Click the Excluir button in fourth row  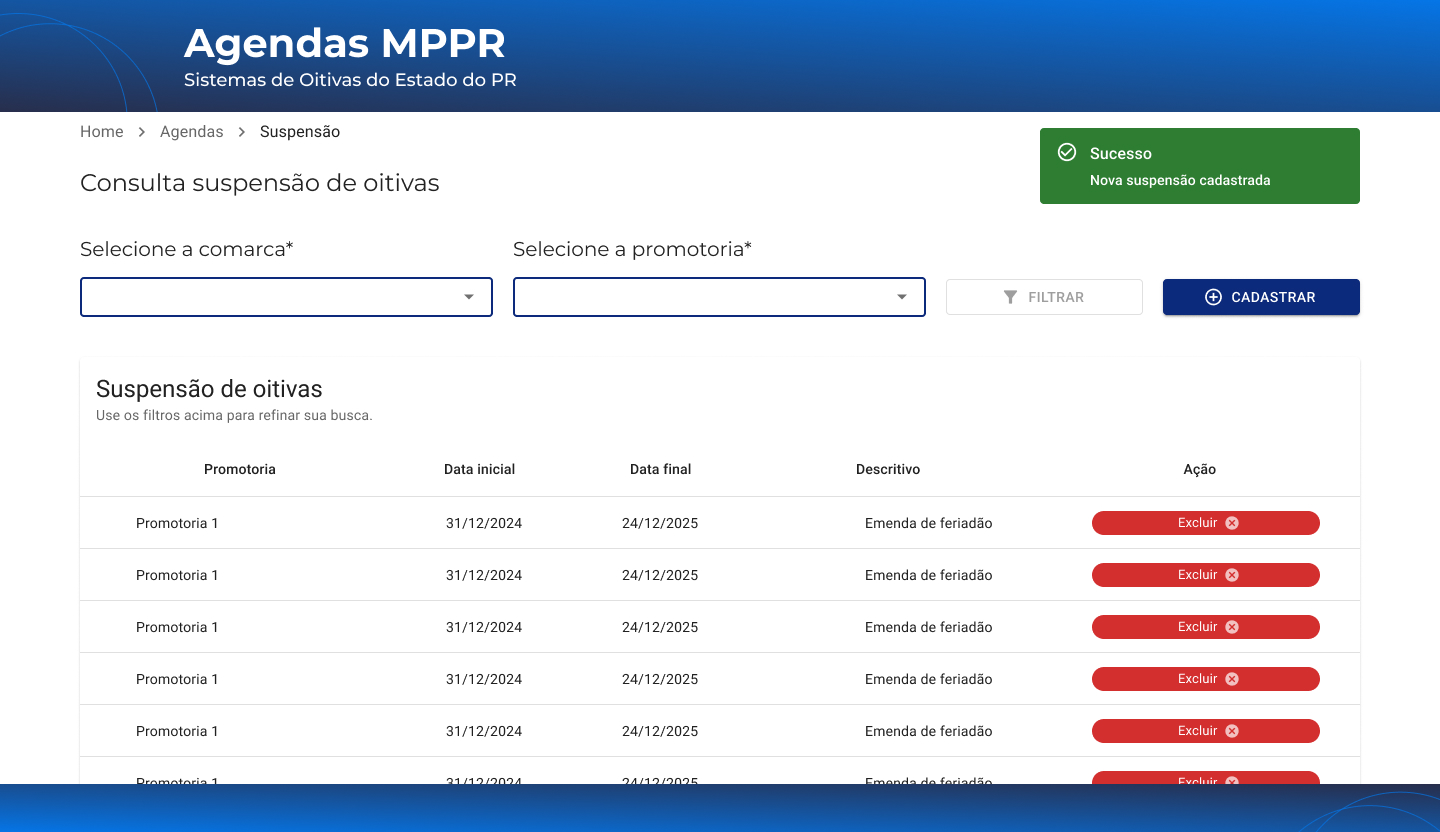(x=1206, y=679)
